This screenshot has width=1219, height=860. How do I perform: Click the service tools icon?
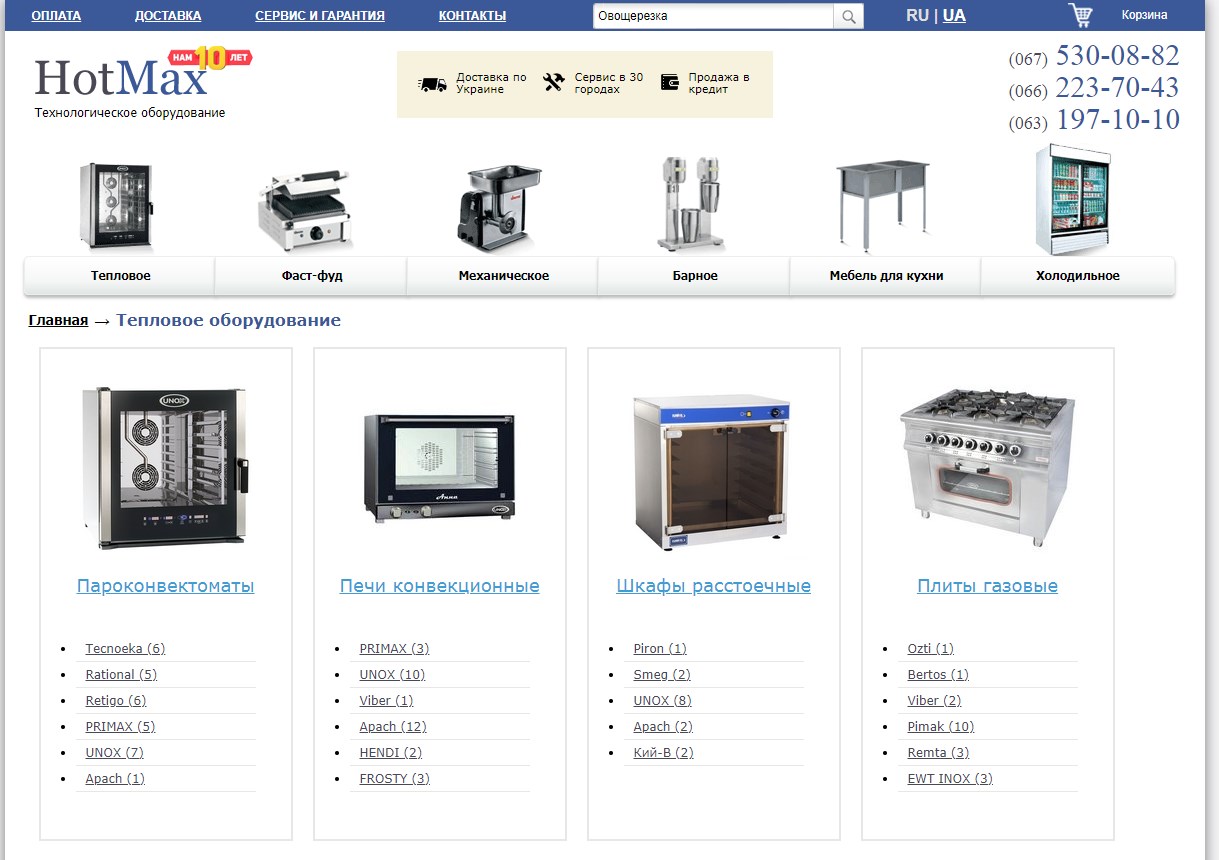tap(554, 83)
